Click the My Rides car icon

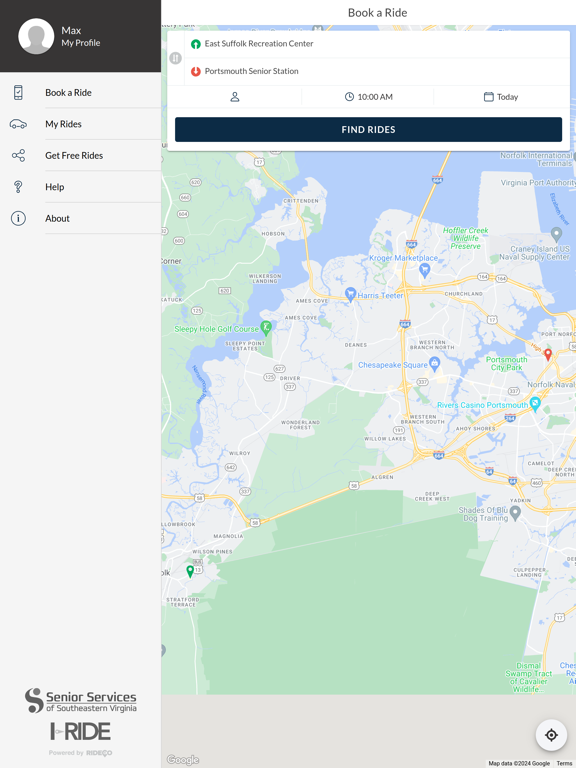click(18, 124)
